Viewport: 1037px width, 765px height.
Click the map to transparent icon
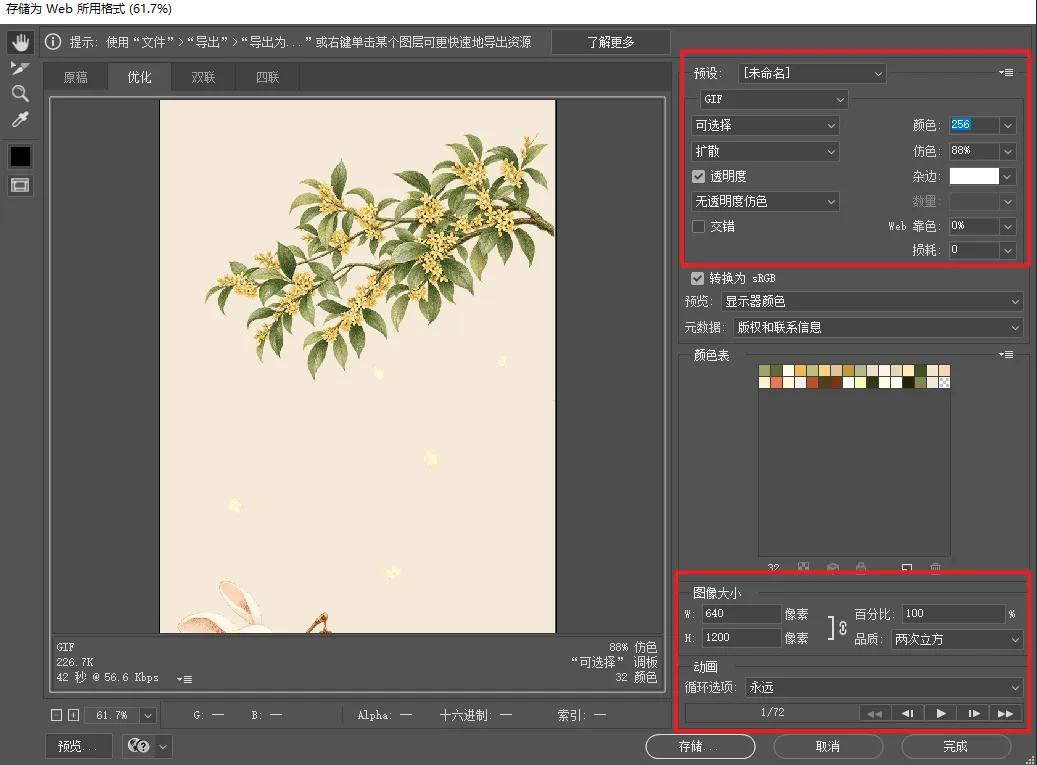tap(804, 567)
